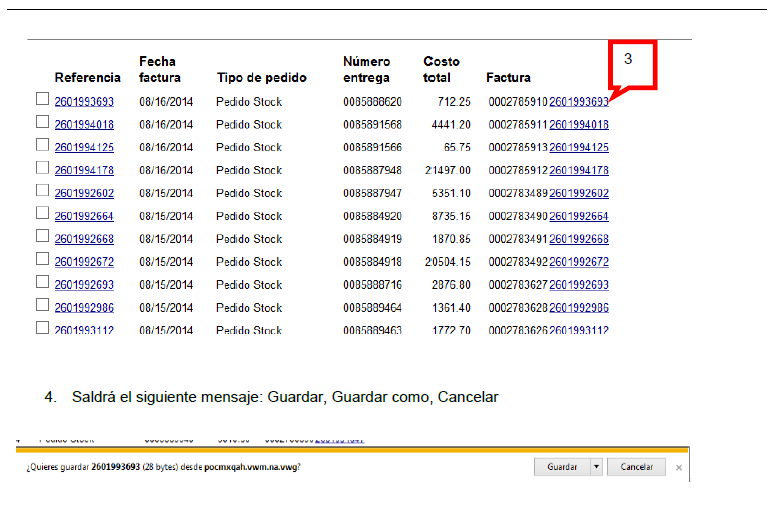Open reference link 2601994125
Screen dimensions: 776x506
coord(84,148)
